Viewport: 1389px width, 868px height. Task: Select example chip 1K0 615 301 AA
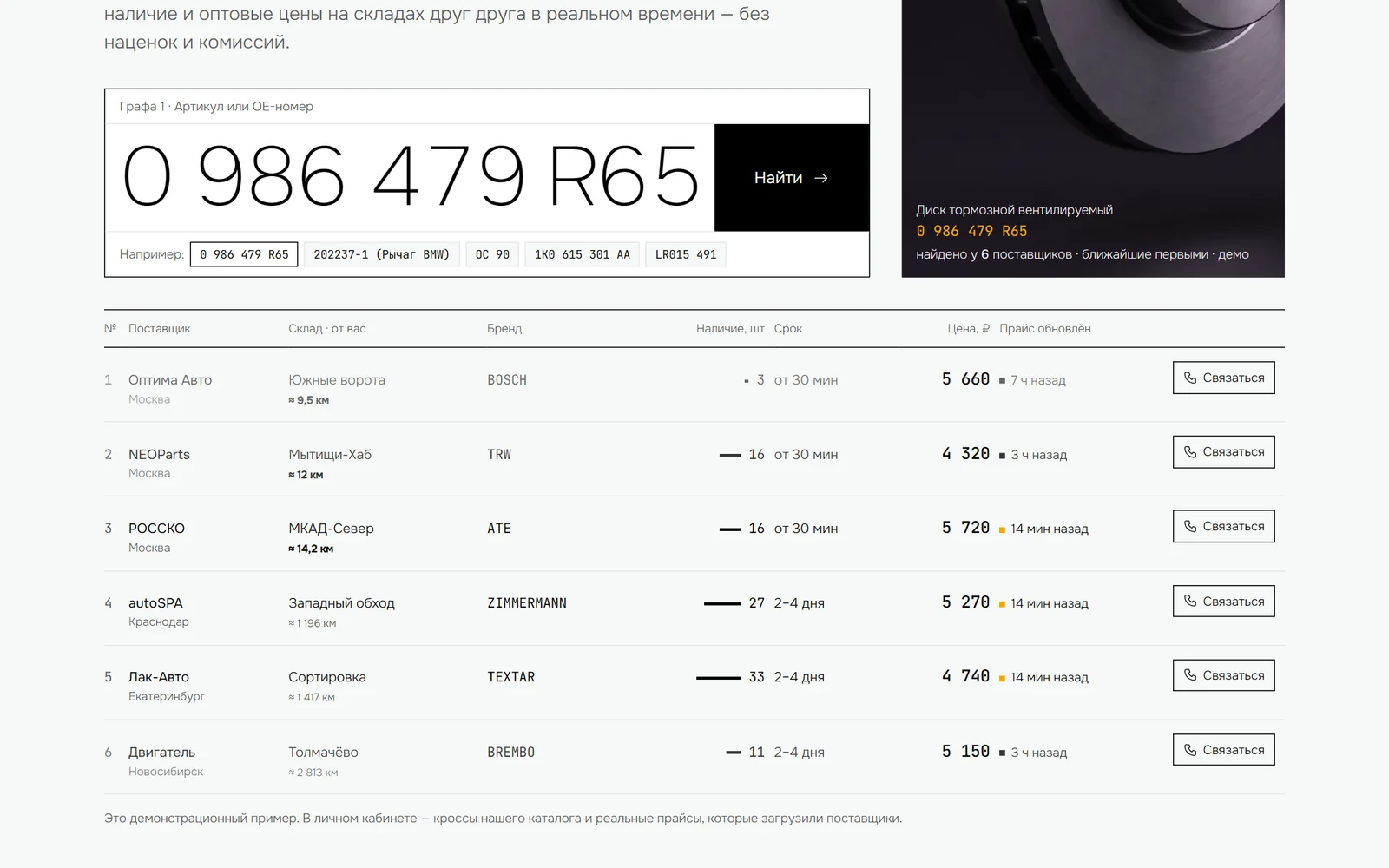583,254
